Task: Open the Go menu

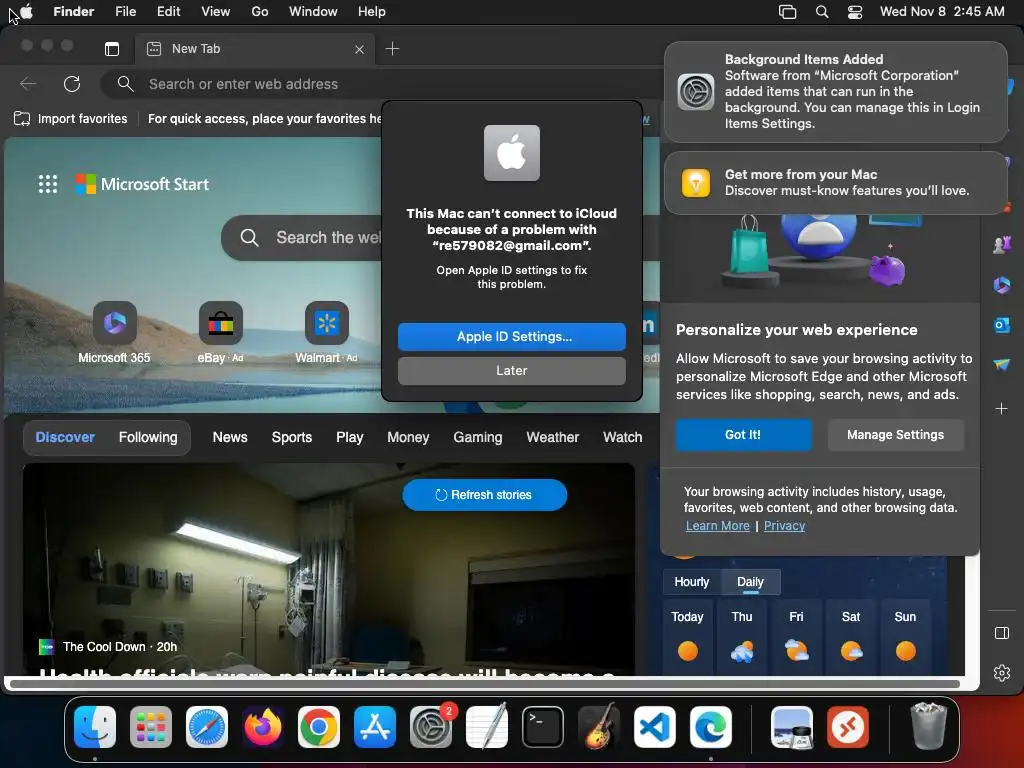Action: (260, 12)
